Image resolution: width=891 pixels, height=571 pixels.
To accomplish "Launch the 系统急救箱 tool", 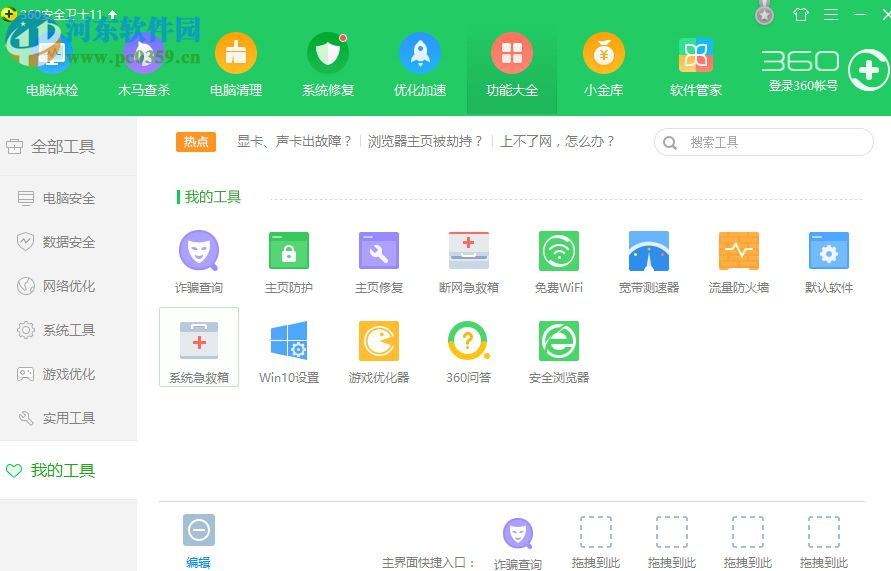I will [199, 347].
